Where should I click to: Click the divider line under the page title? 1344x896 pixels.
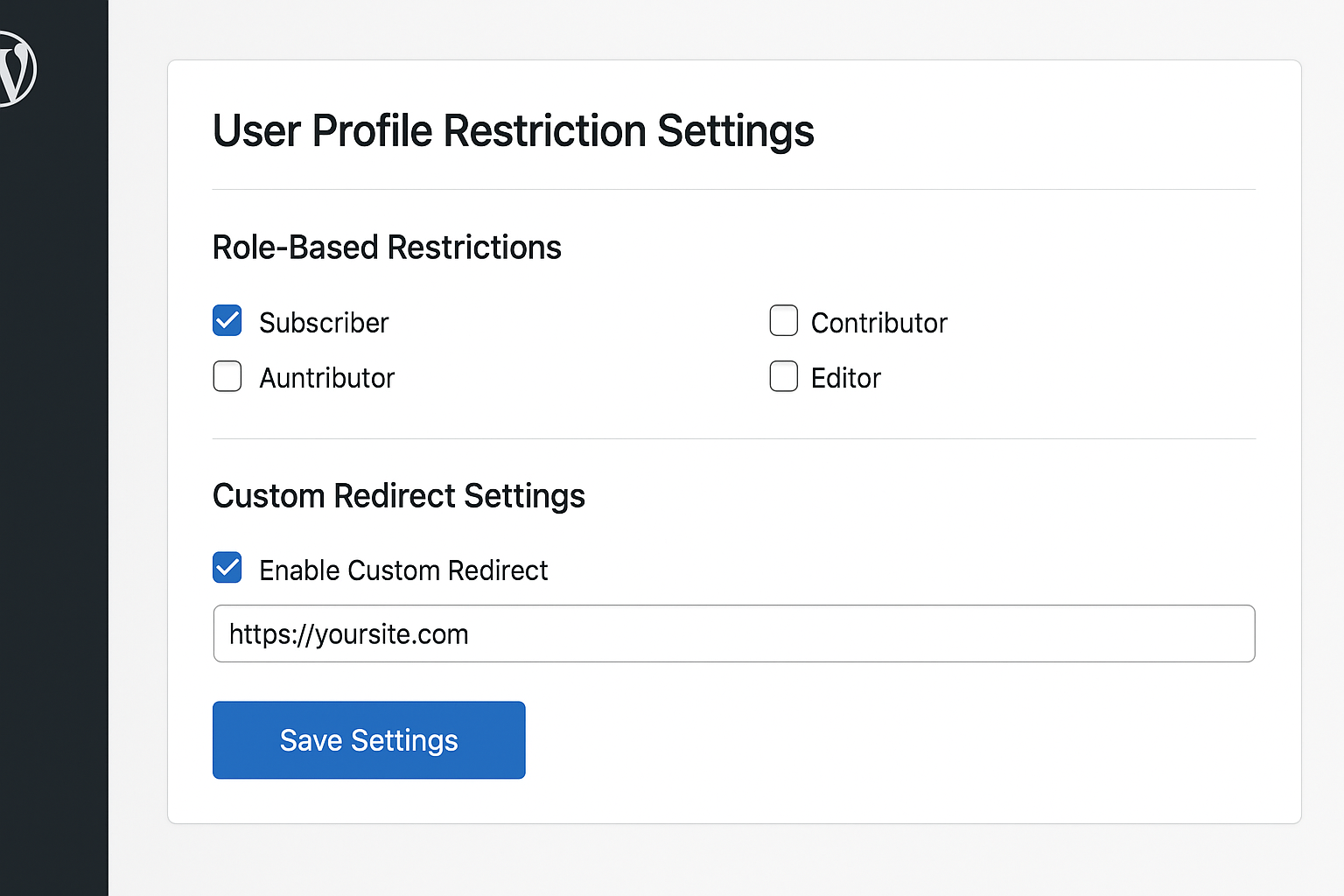click(733, 189)
